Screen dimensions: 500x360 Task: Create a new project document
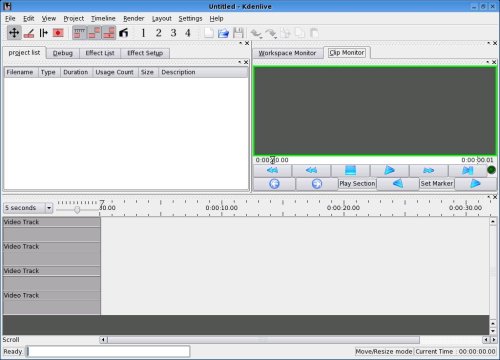coord(209,33)
